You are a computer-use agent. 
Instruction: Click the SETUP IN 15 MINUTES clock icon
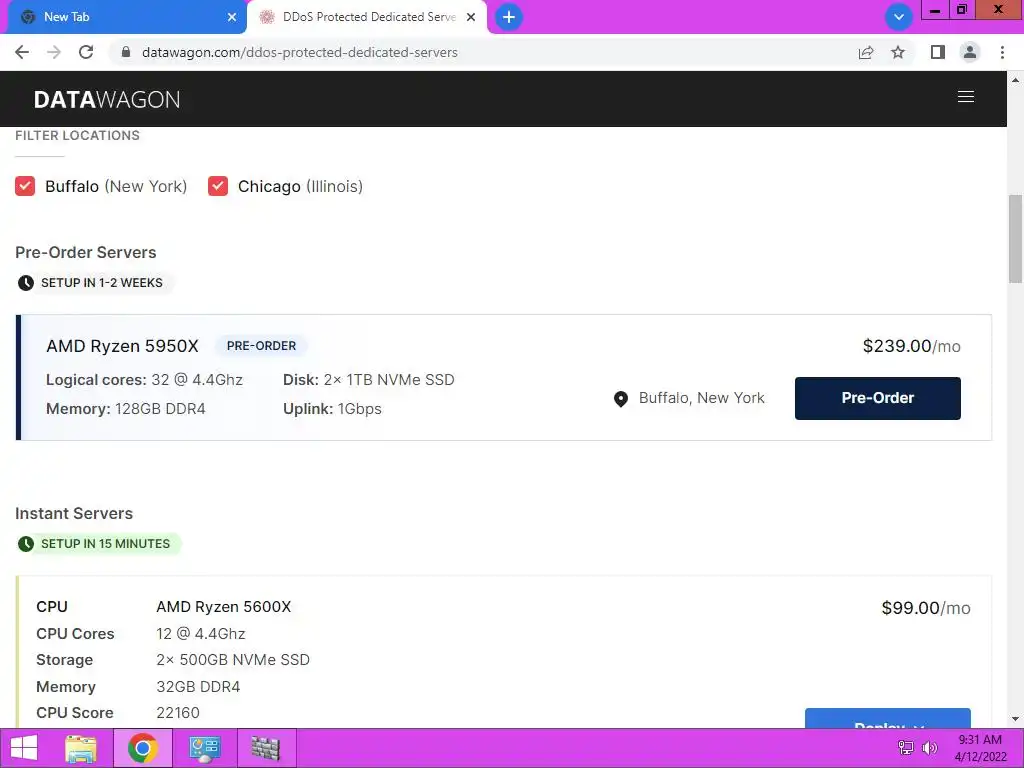pos(25,544)
